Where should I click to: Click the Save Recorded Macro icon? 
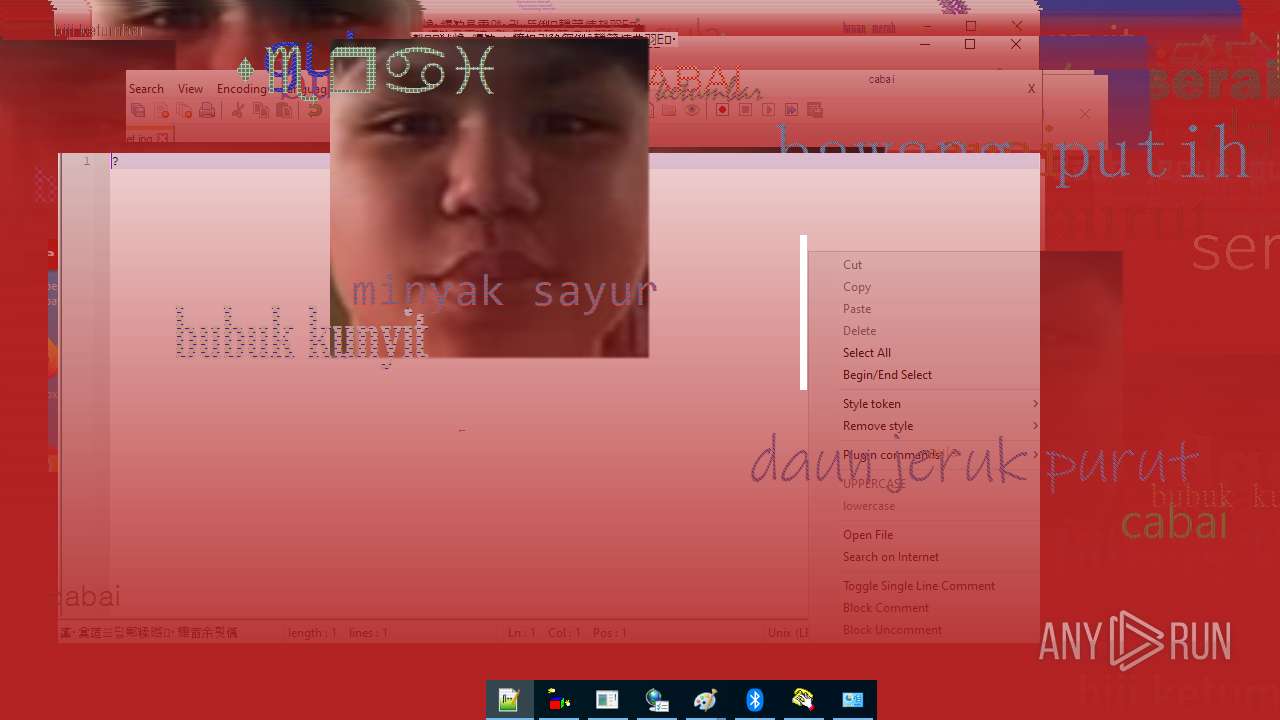[815, 110]
